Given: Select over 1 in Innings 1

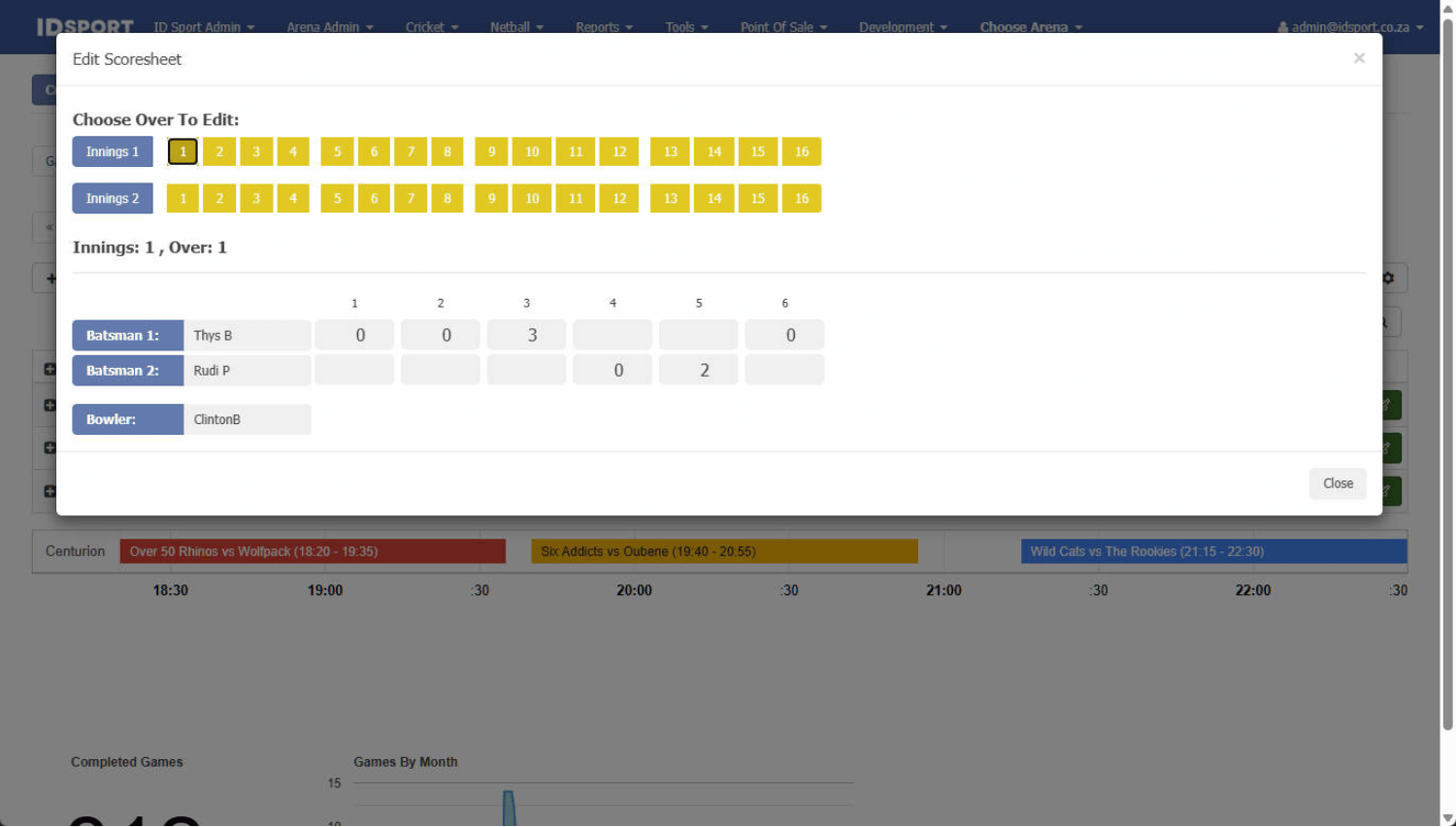Looking at the screenshot, I should [x=182, y=151].
